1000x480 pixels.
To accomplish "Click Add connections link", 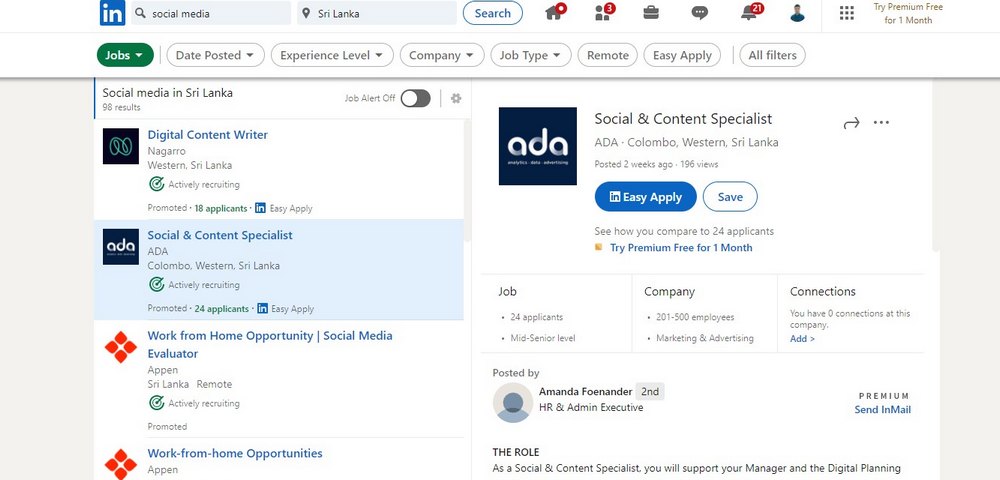I will pos(802,338).
